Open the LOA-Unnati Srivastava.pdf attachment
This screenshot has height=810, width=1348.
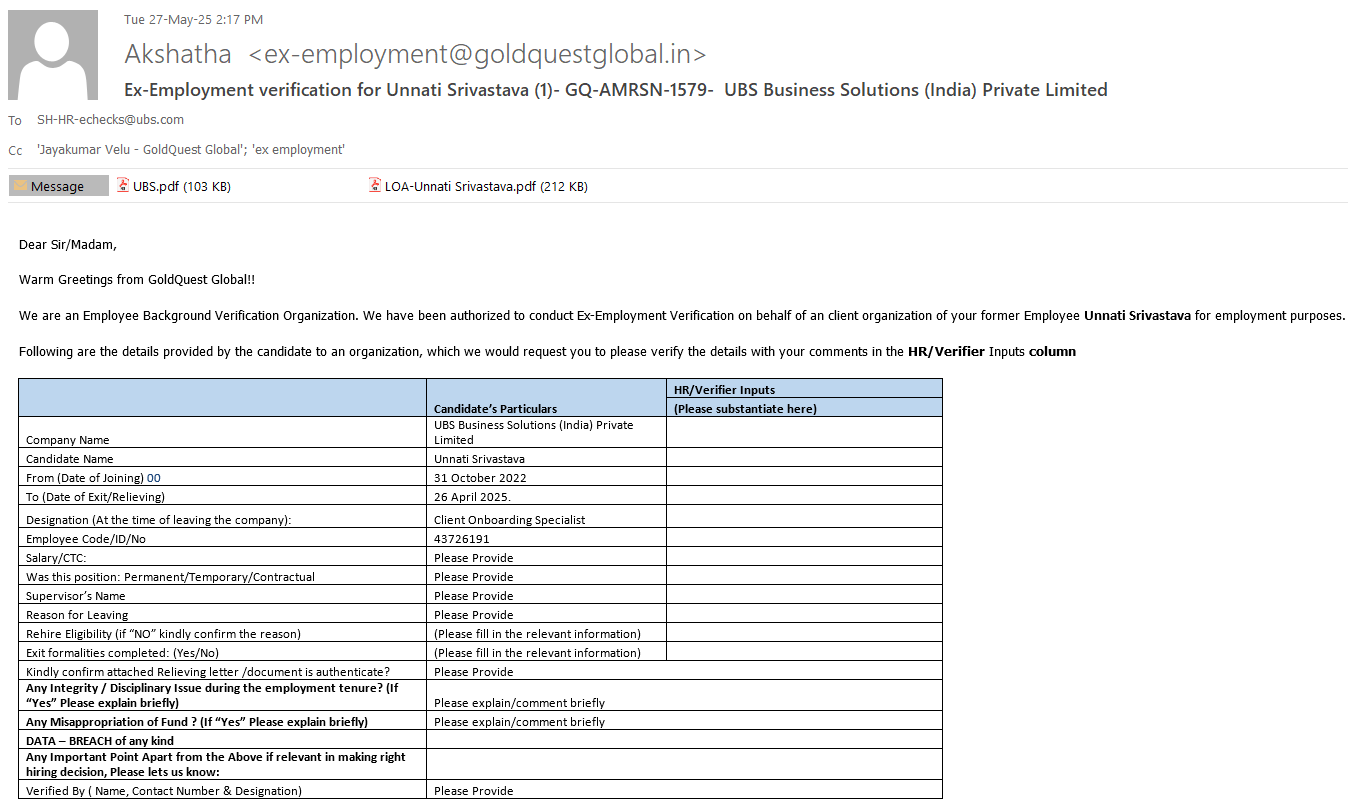pyautogui.click(x=485, y=186)
